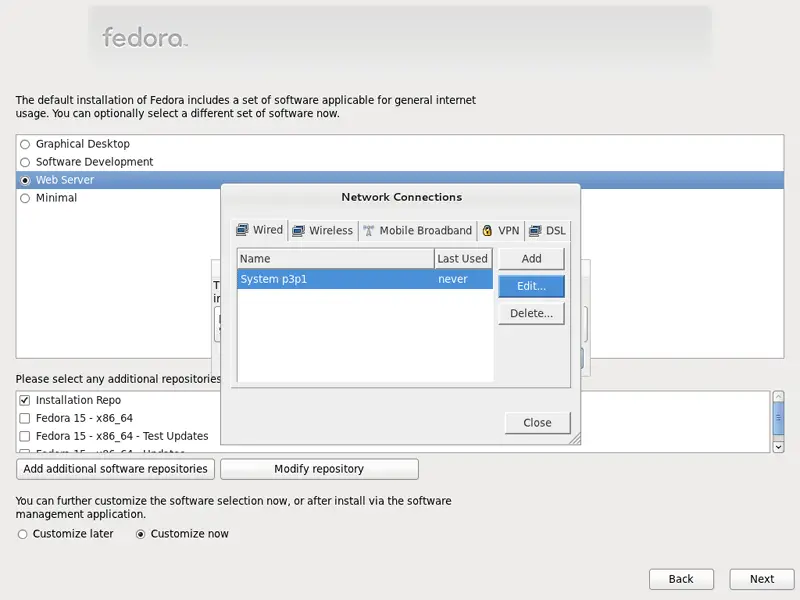The width and height of the screenshot is (800, 600).
Task: Choose Customize later option
Action: [22, 534]
